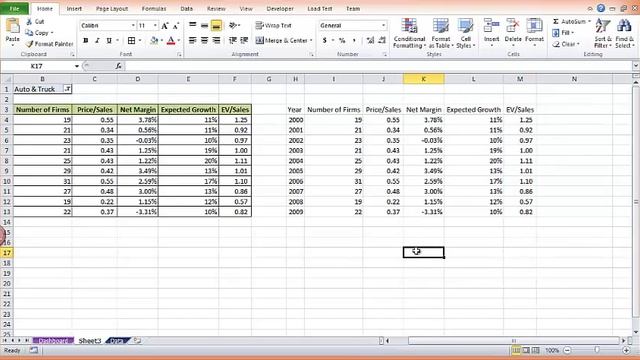Switch to the Formulas tab
Screen dimensions: 640x360
pyautogui.click(x=154, y=9)
